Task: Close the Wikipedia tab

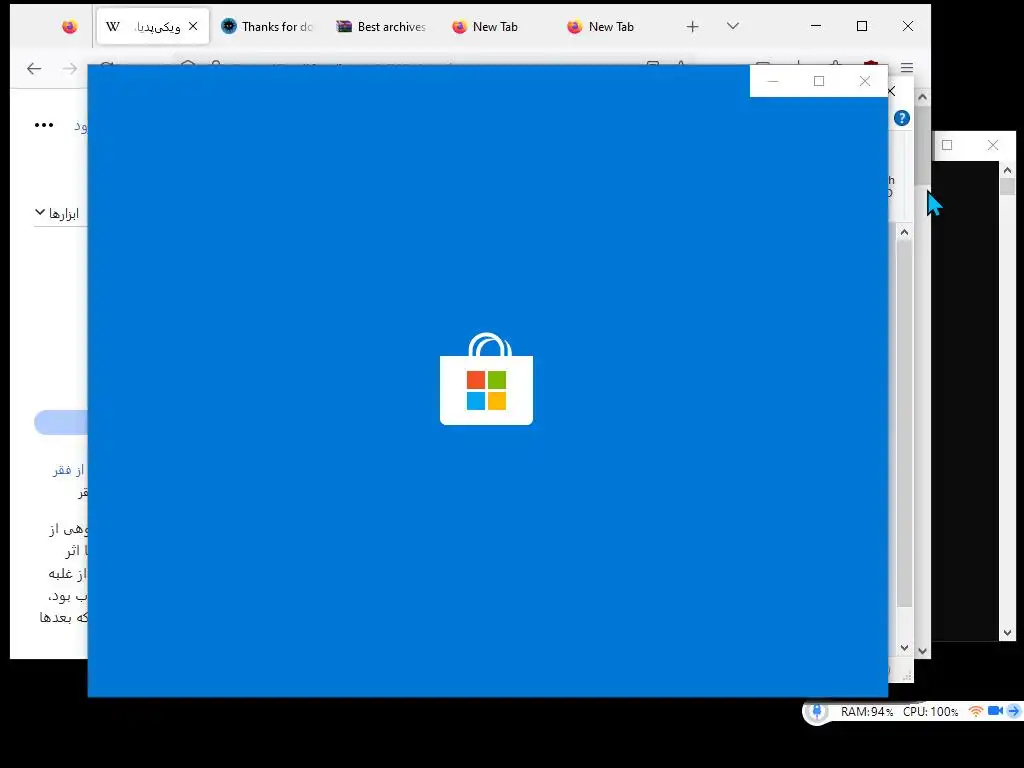Action: coord(193,26)
